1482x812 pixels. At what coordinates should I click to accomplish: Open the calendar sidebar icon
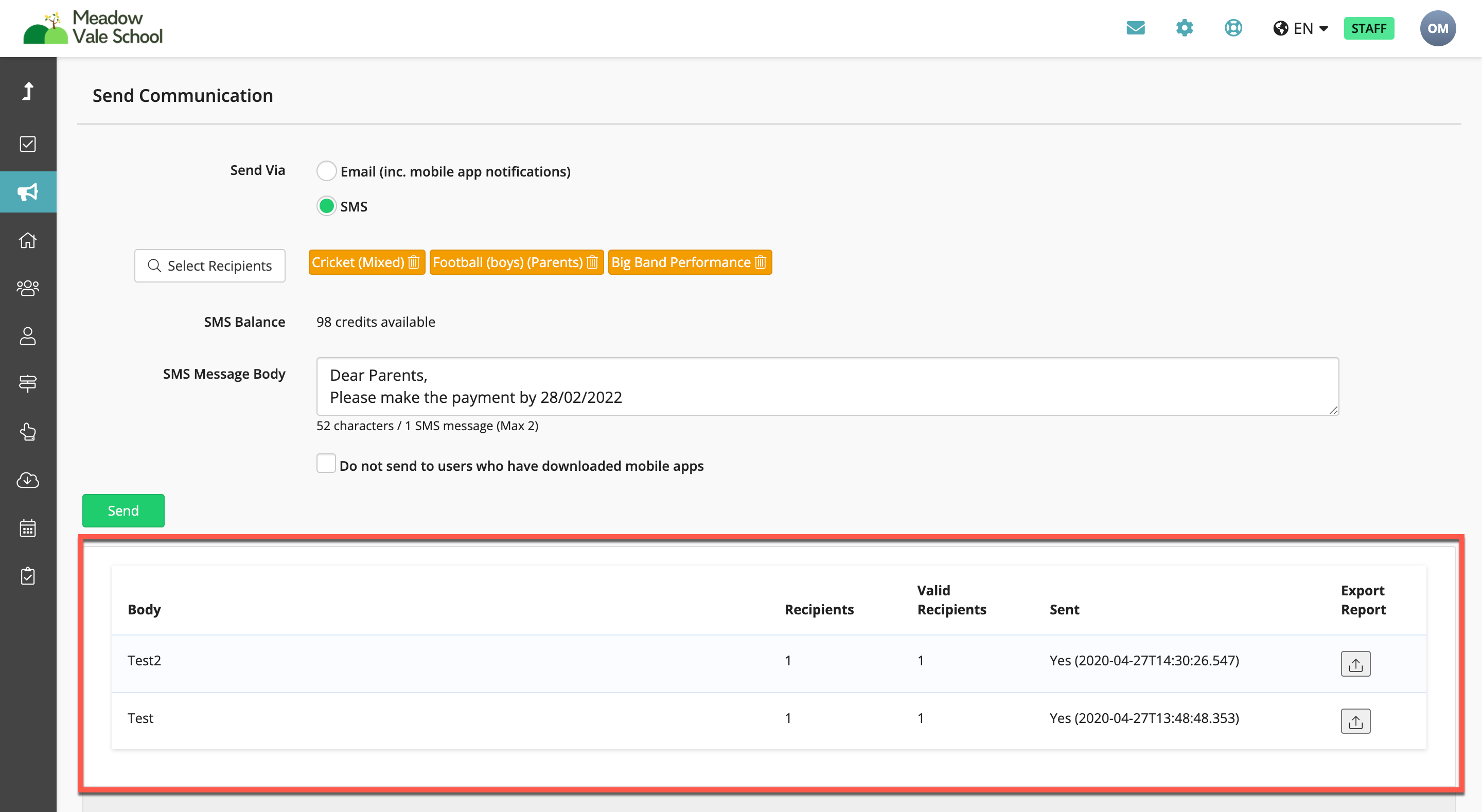point(28,528)
